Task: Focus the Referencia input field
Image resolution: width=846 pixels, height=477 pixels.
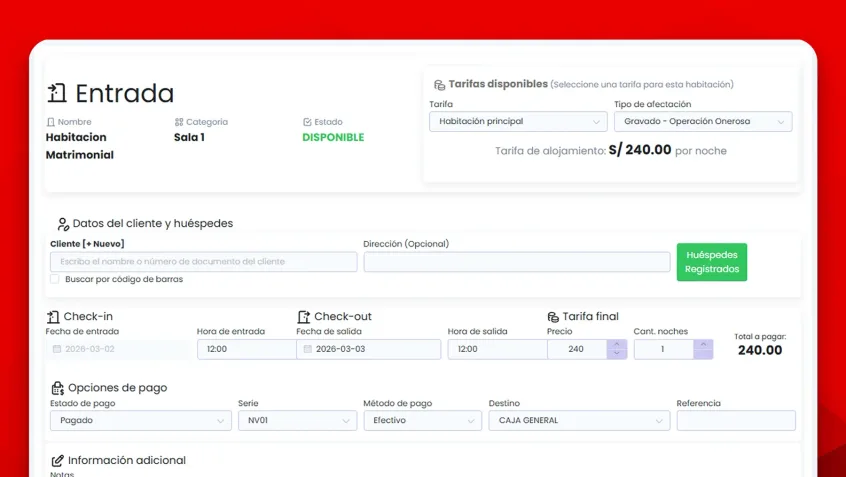Action: 736,420
